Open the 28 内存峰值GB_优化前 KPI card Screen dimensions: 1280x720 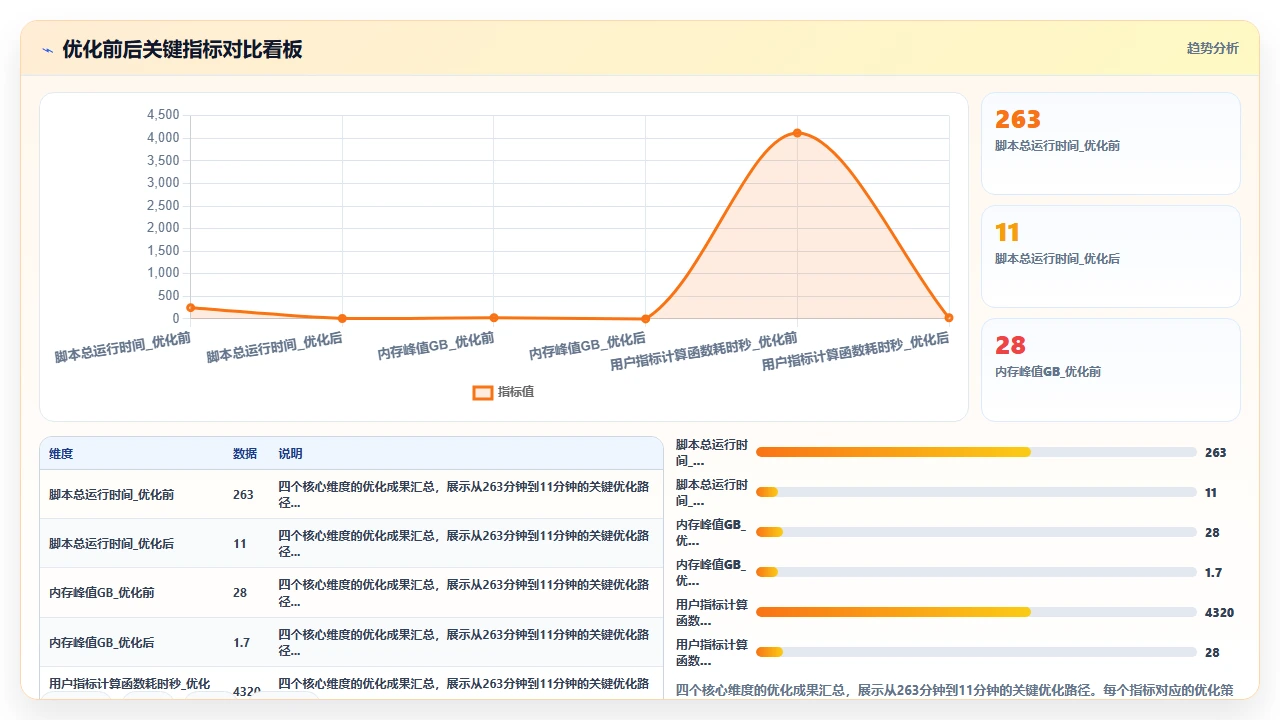tap(1111, 369)
